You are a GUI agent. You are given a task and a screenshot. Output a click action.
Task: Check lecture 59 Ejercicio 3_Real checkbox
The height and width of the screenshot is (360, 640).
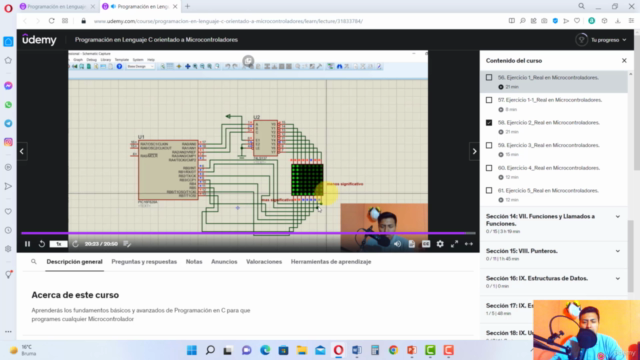(489, 145)
